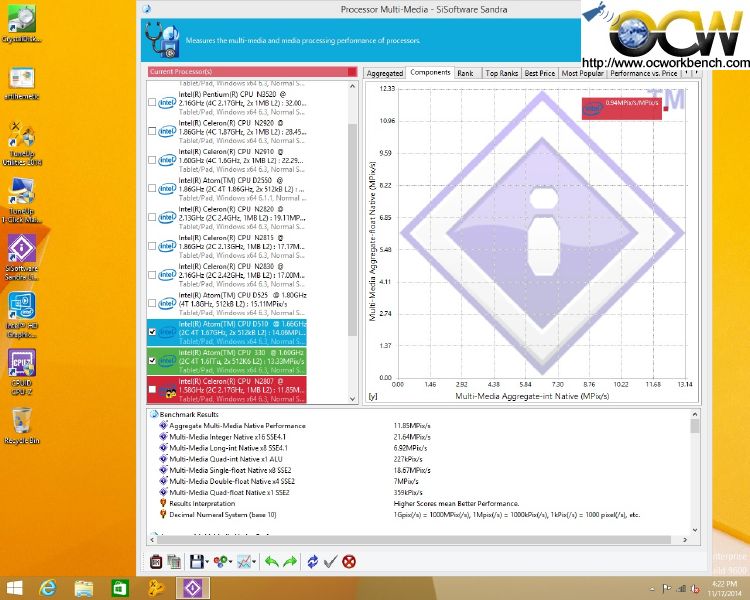Click the Current Processor(s) header bar
This screenshot has width=750, height=600.
(x=252, y=72)
